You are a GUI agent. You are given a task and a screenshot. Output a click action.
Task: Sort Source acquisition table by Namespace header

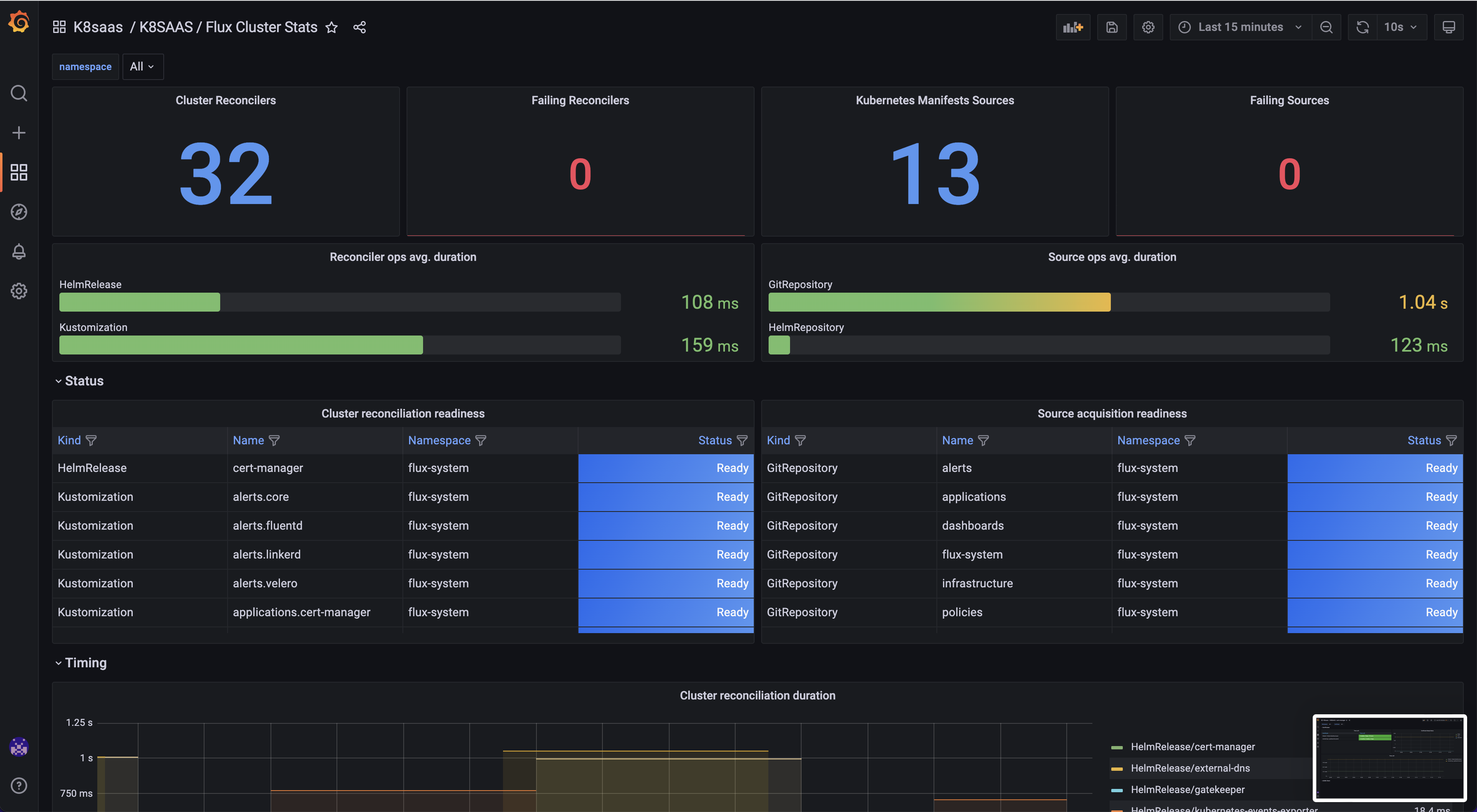(x=1148, y=440)
